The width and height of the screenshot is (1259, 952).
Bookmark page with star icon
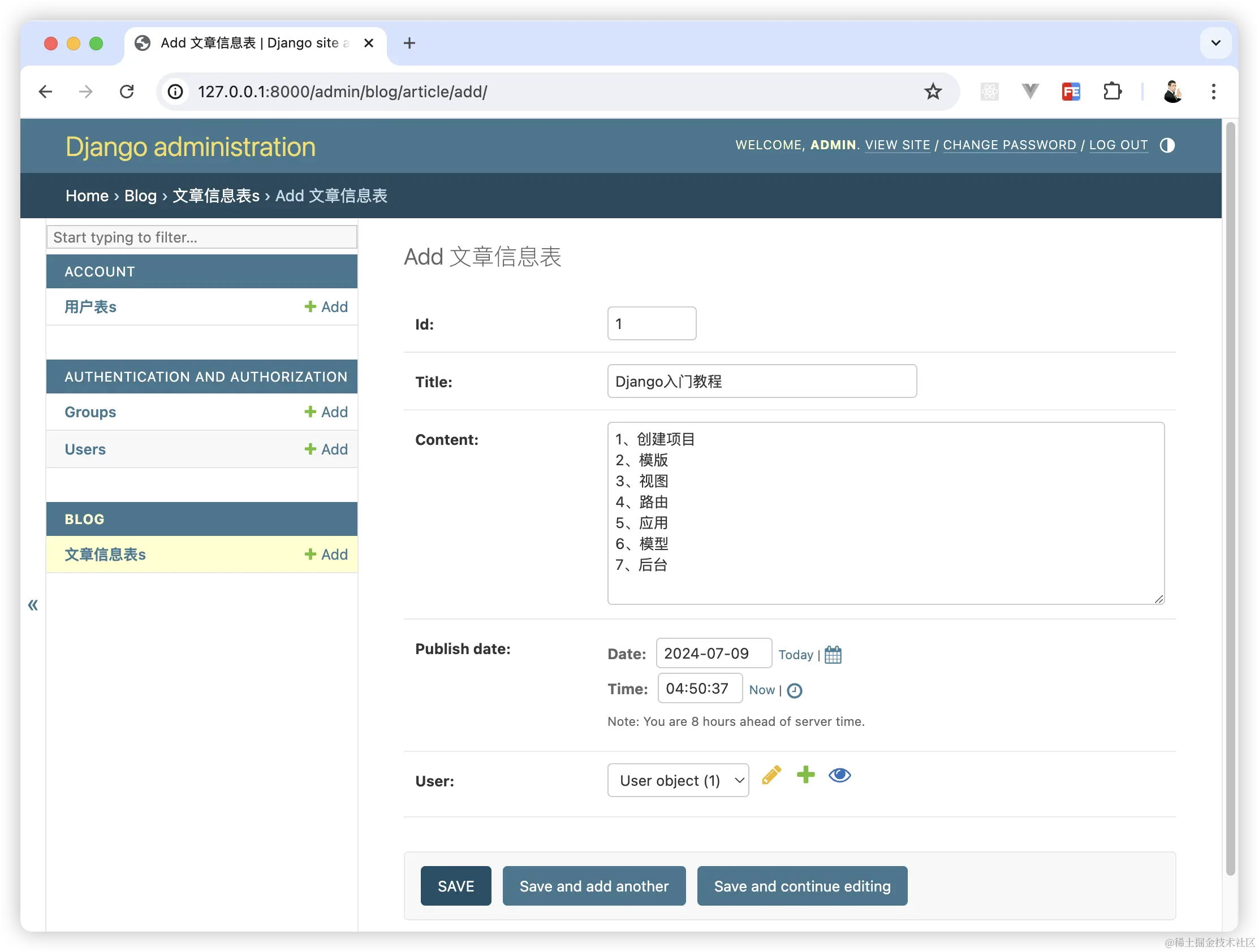(x=932, y=92)
